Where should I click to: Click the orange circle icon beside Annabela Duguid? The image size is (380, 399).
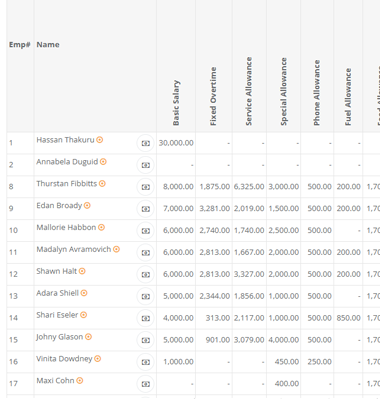tap(103, 162)
